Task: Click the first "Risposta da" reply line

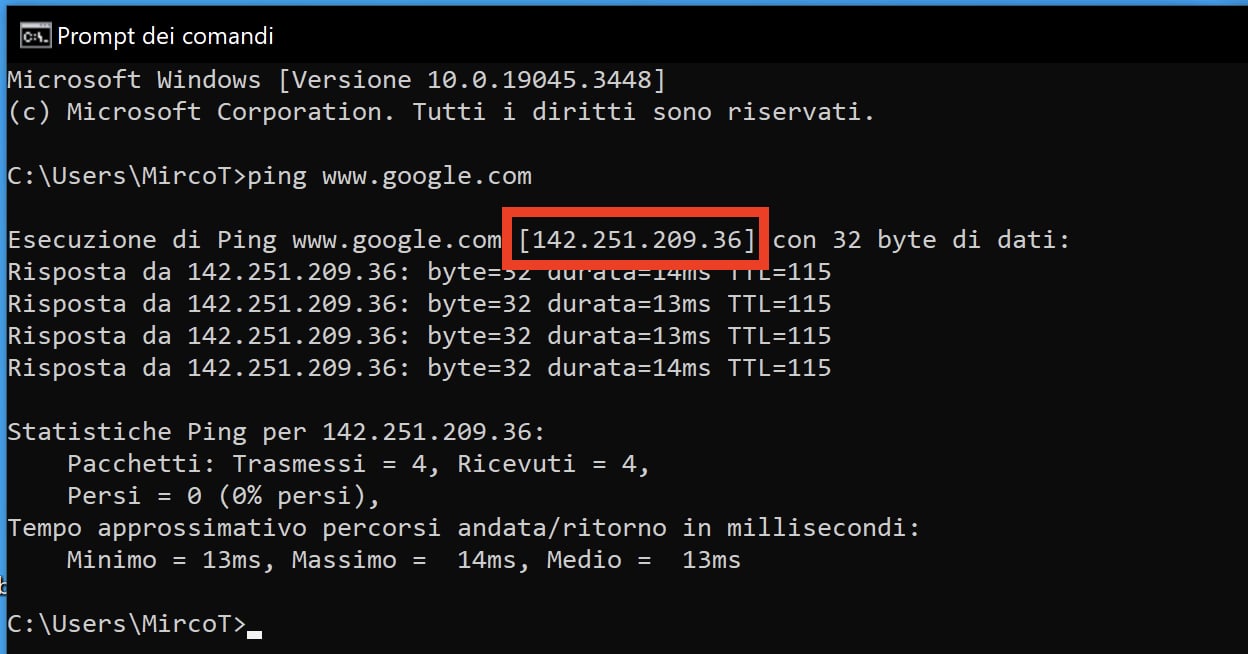Action: [419, 272]
